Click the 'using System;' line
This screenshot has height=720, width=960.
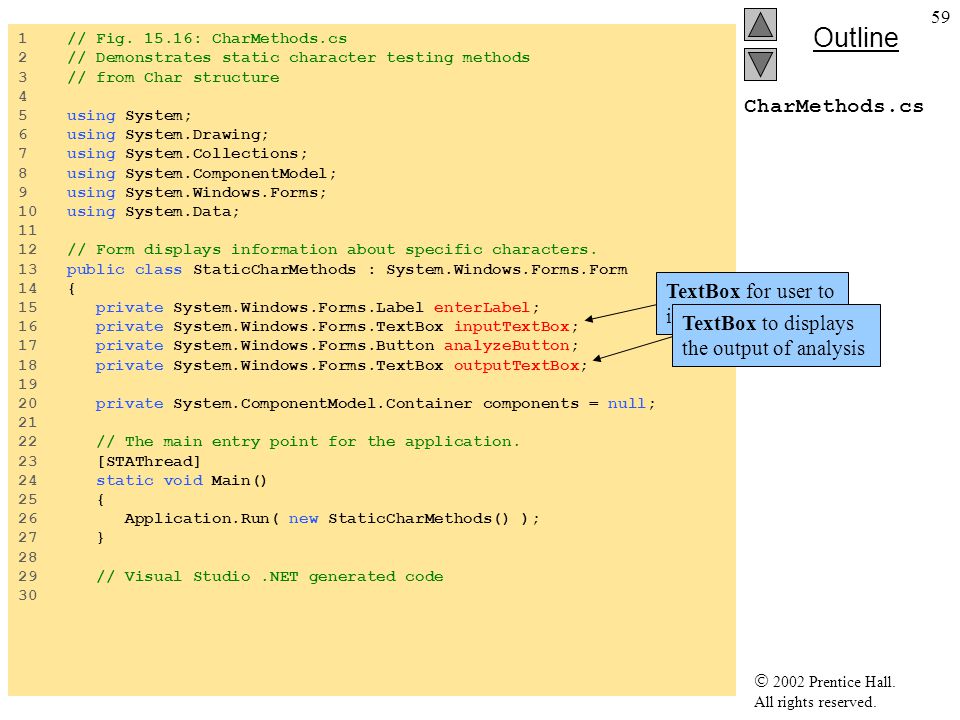(129, 115)
